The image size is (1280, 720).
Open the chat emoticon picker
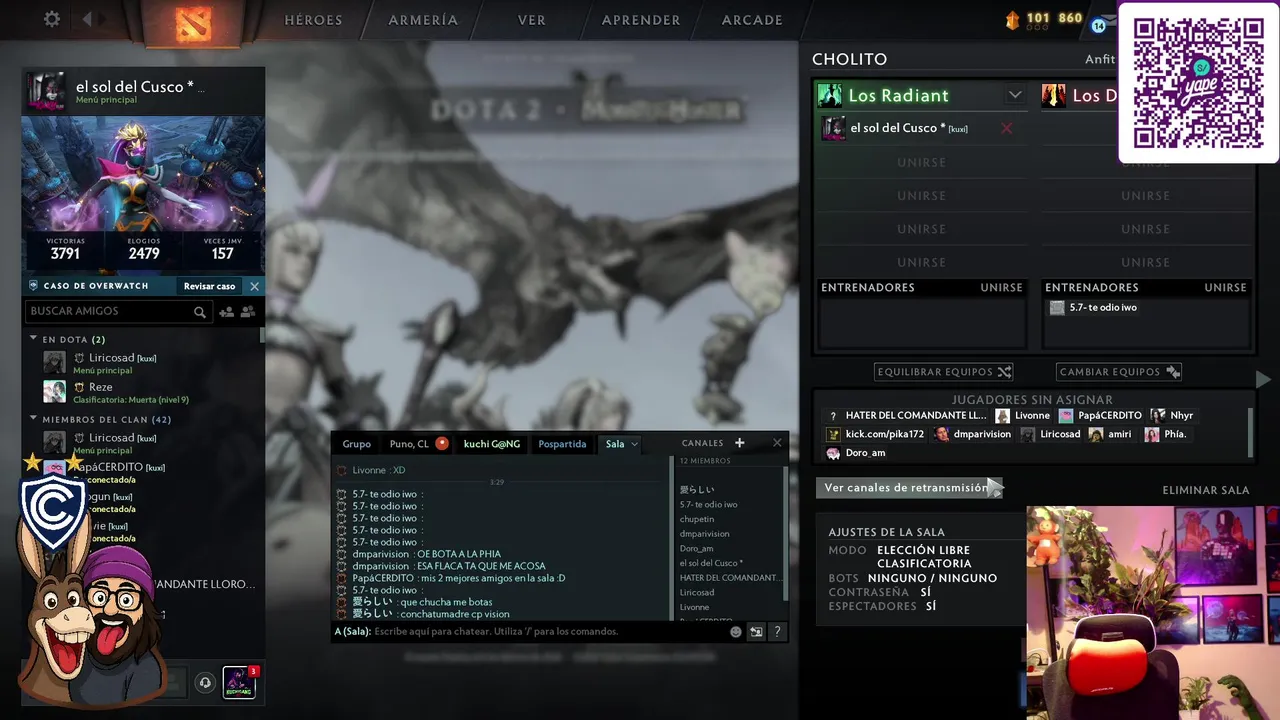coord(736,631)
